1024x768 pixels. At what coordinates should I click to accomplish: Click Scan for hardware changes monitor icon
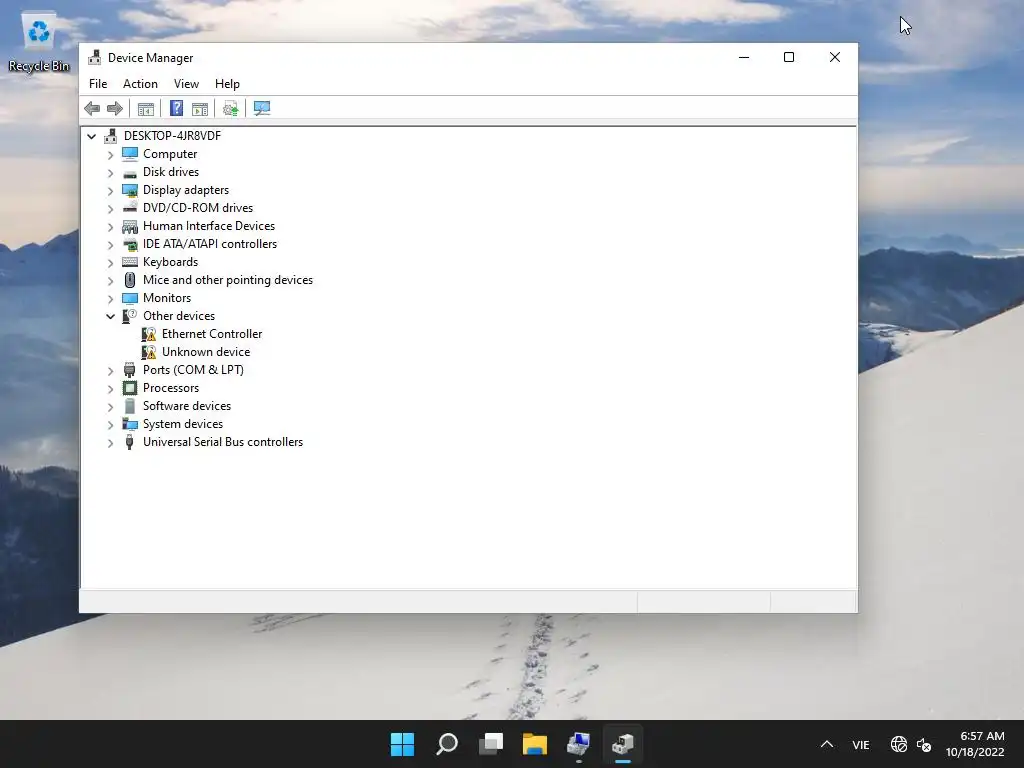pos(262,108)
